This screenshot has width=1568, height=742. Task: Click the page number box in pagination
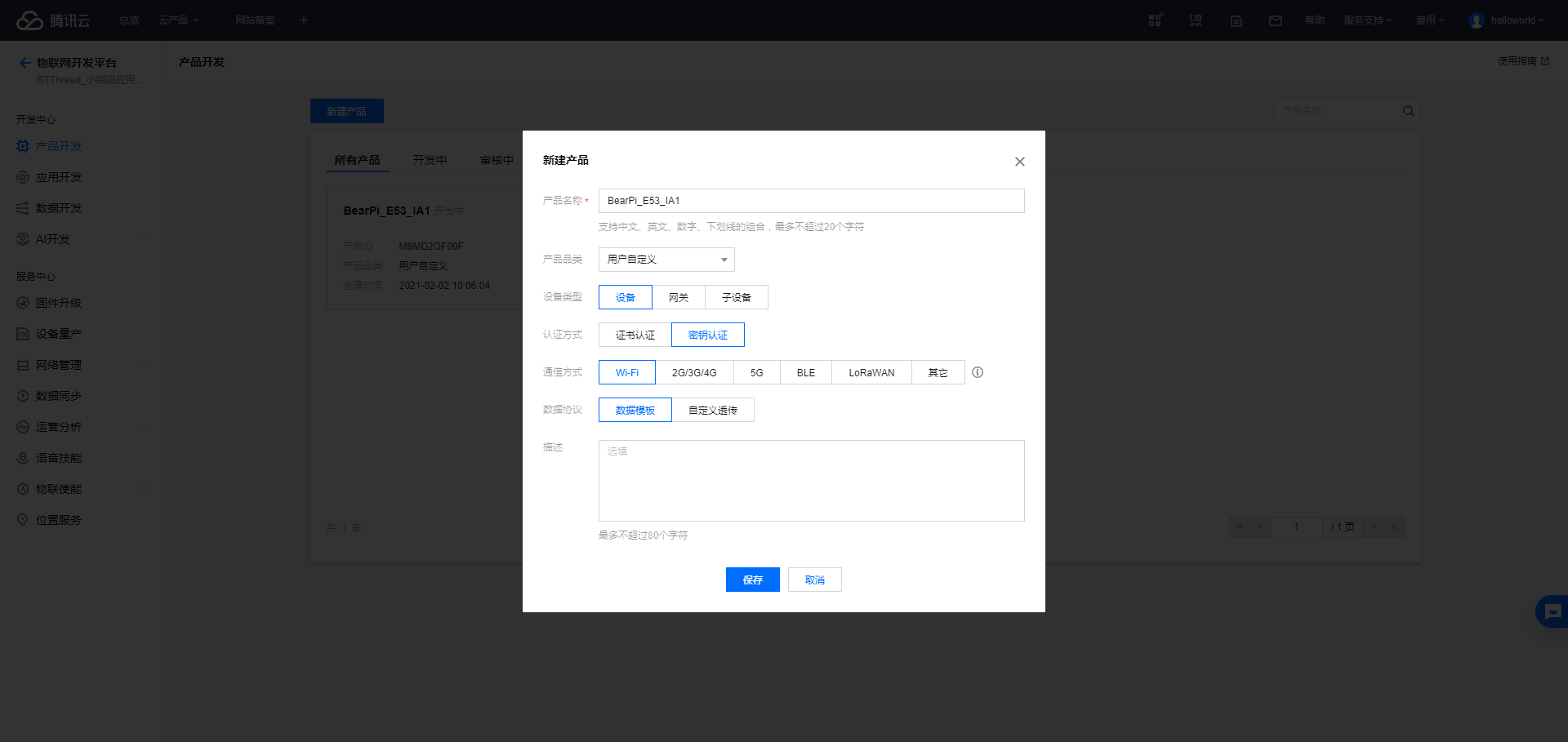(x=1296, y=527)
